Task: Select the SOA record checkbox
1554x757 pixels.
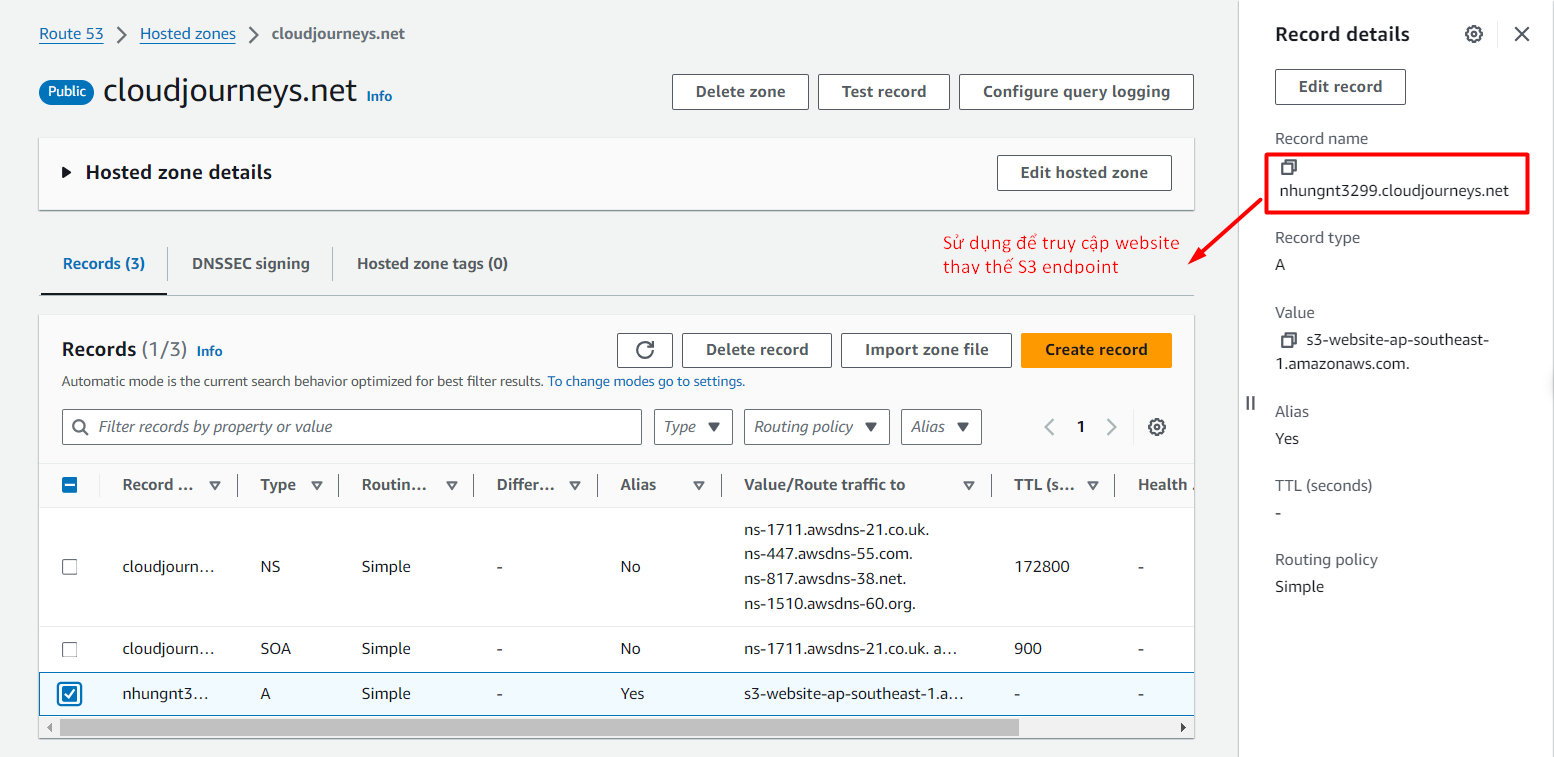Action: click(70, 649)
